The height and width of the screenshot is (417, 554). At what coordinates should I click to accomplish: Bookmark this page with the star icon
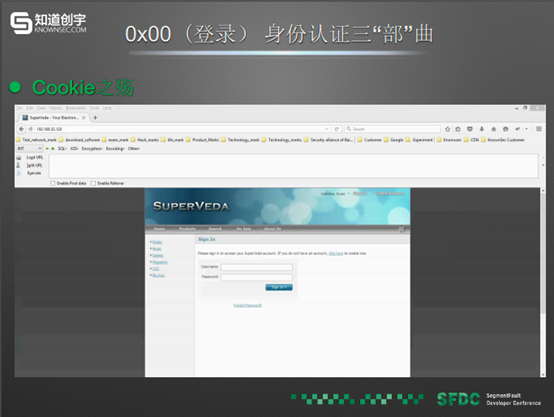click(447, 129)
